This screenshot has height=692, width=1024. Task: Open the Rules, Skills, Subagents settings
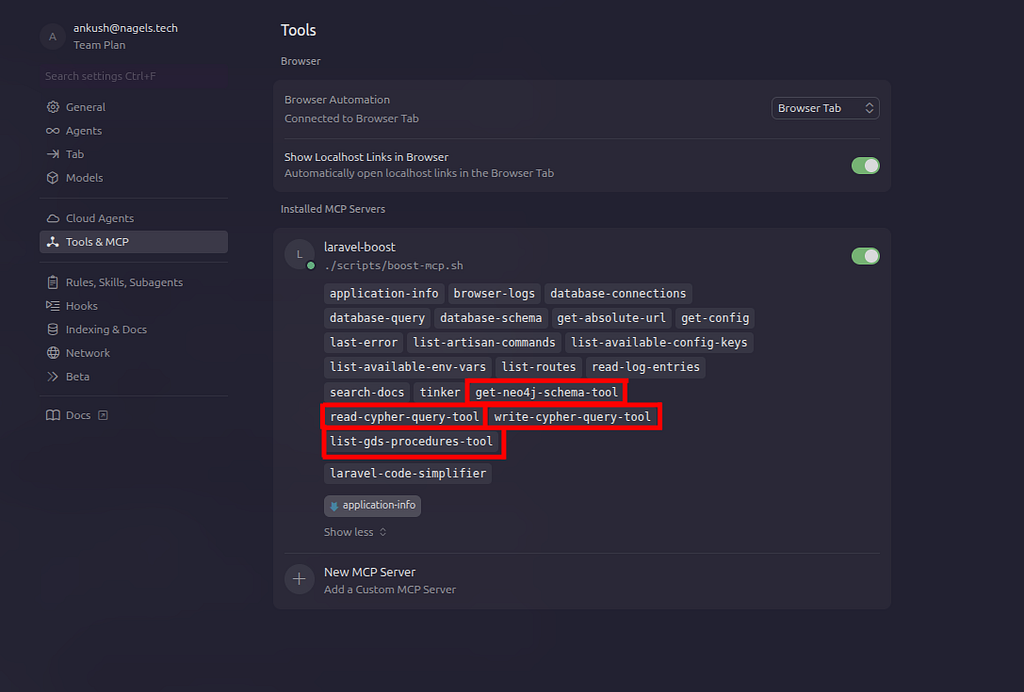click(x=124, y=282)
